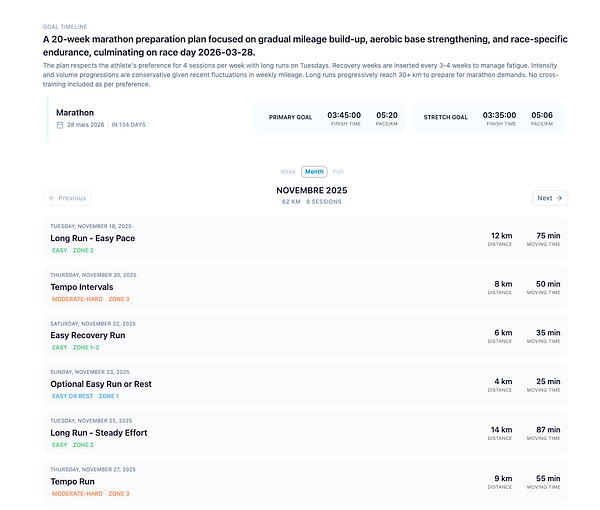This screenshot has height=510, width=600.
Task: Click the 87 min moving time
Action: tap(548, 430)
